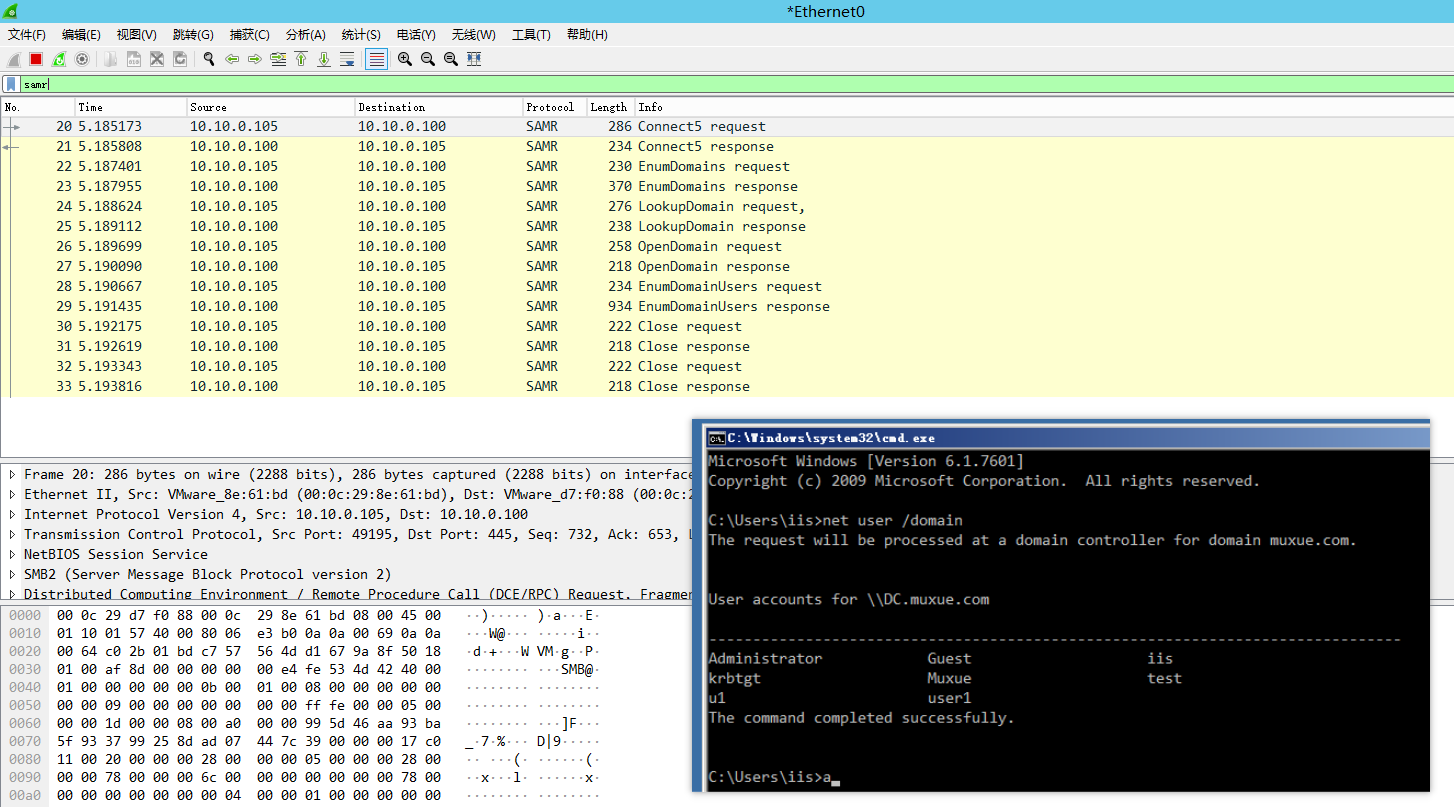Open the 分析(A) menu
The image size is (1454, 807).
[305, 35]
